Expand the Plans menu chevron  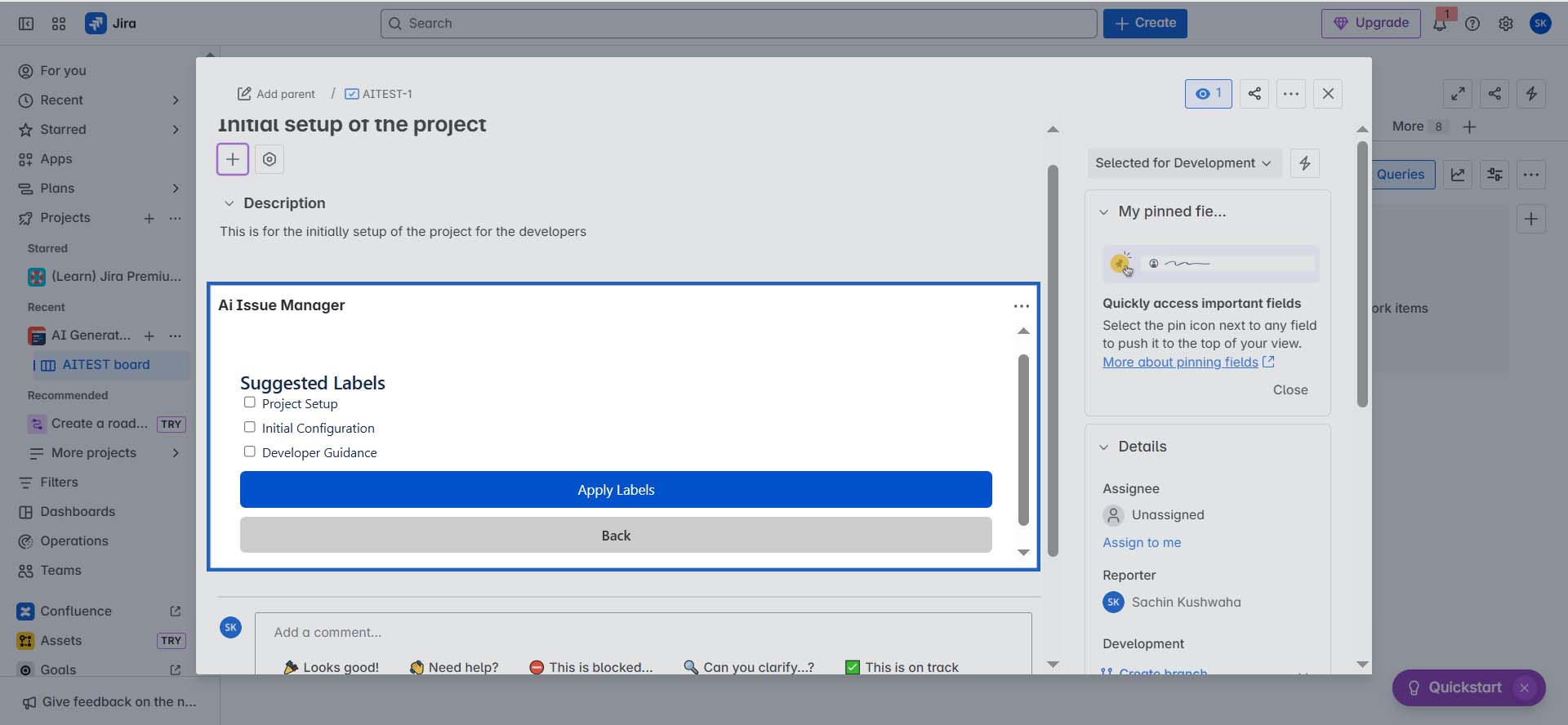point(176,189)
